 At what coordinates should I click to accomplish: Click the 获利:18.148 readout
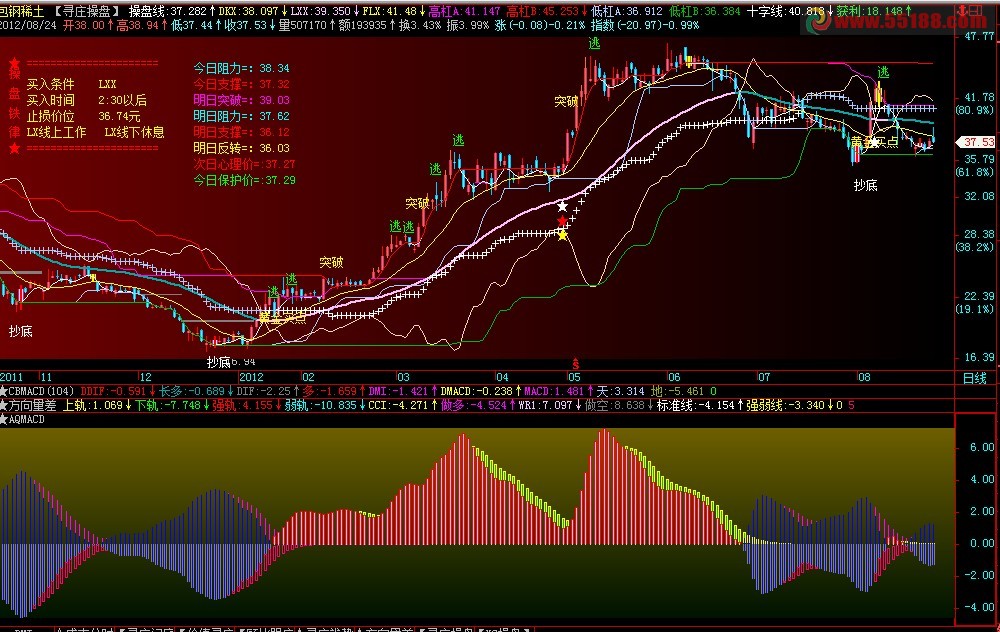[x=869, y=11]
